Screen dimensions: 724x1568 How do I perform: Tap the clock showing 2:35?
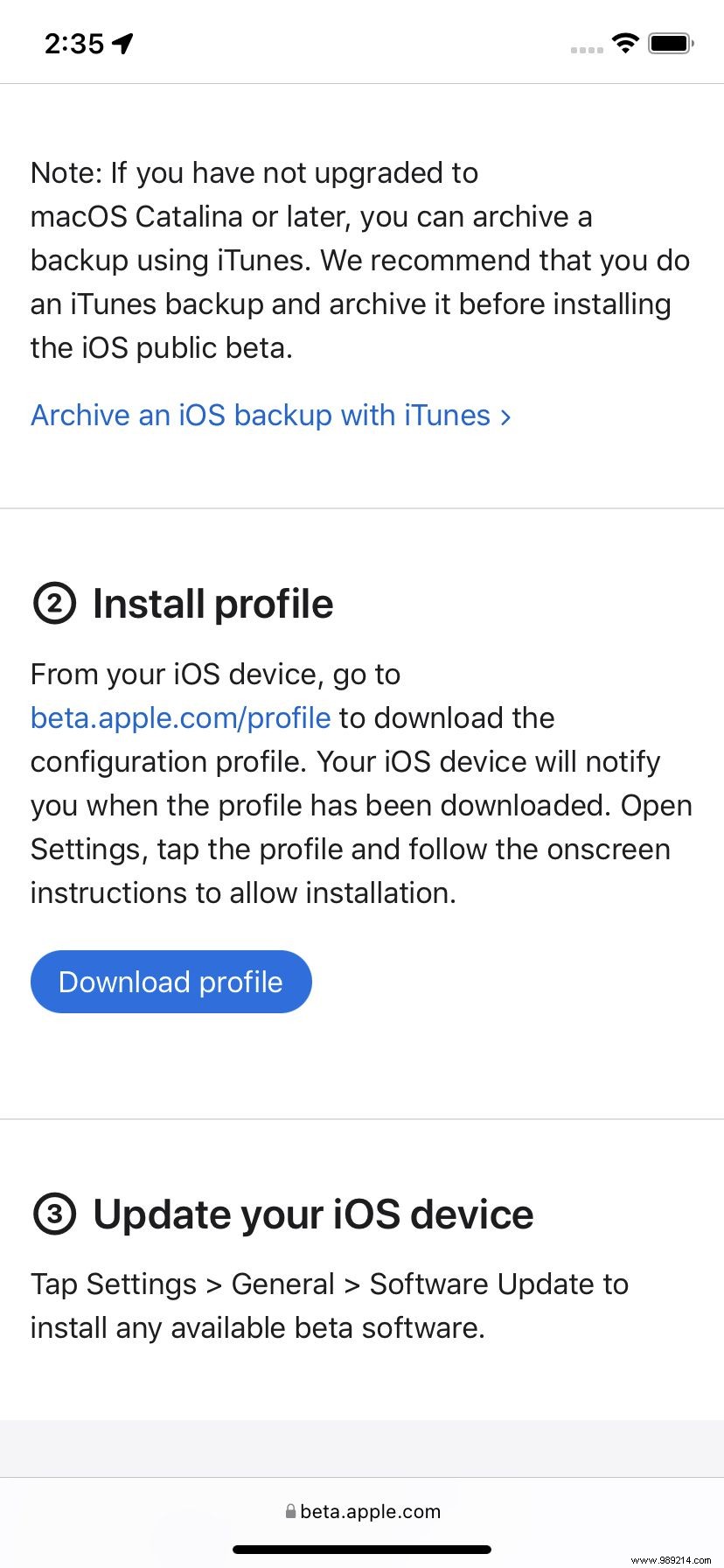pyautogui.click(x=74, y=44)
